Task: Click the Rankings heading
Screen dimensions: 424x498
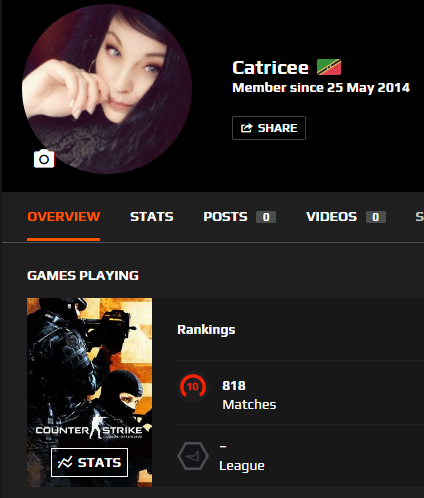Action: (x=206, y=330)
